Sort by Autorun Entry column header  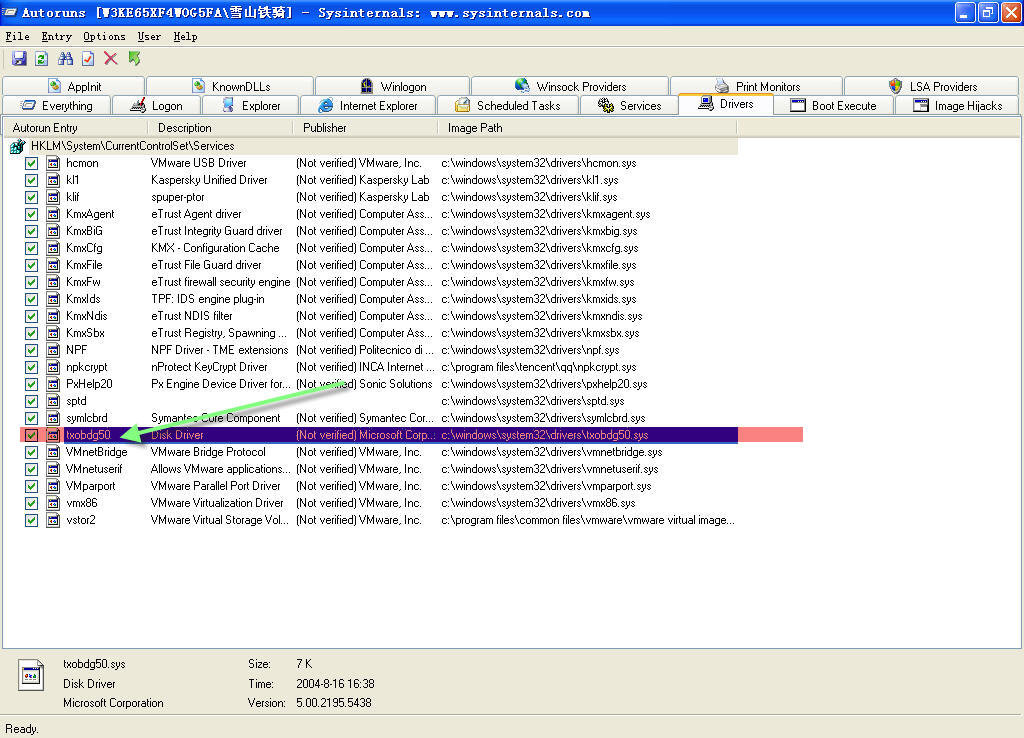click(76, 128)
